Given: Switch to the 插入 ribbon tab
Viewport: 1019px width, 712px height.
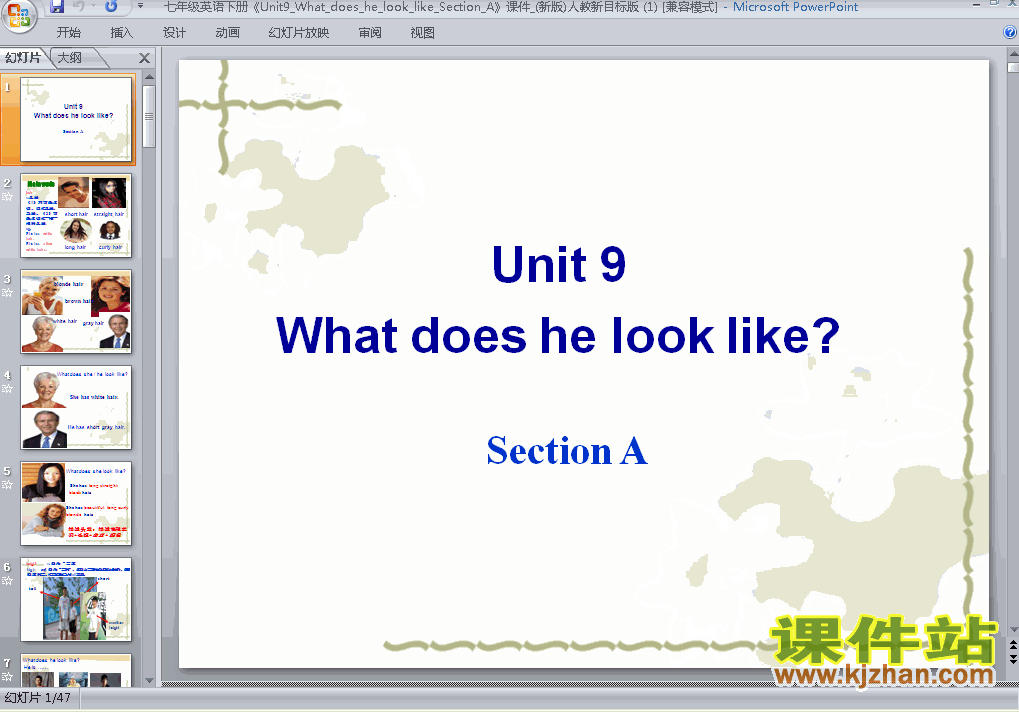Looking at the screenshot, I should coord(122,32).
